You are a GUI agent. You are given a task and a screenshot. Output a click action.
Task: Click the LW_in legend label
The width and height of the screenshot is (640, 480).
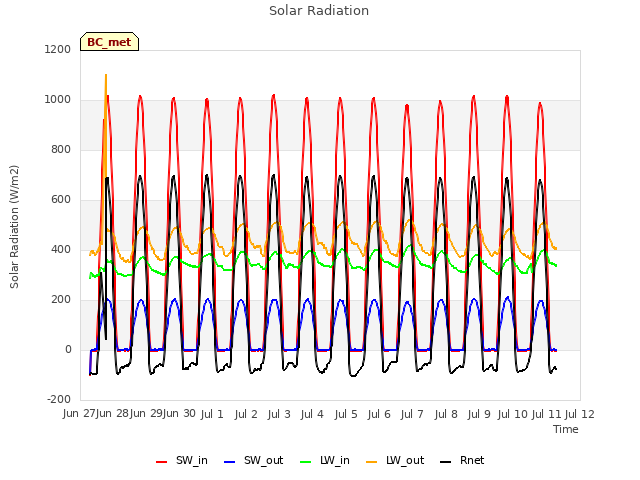tap(335, 460)
